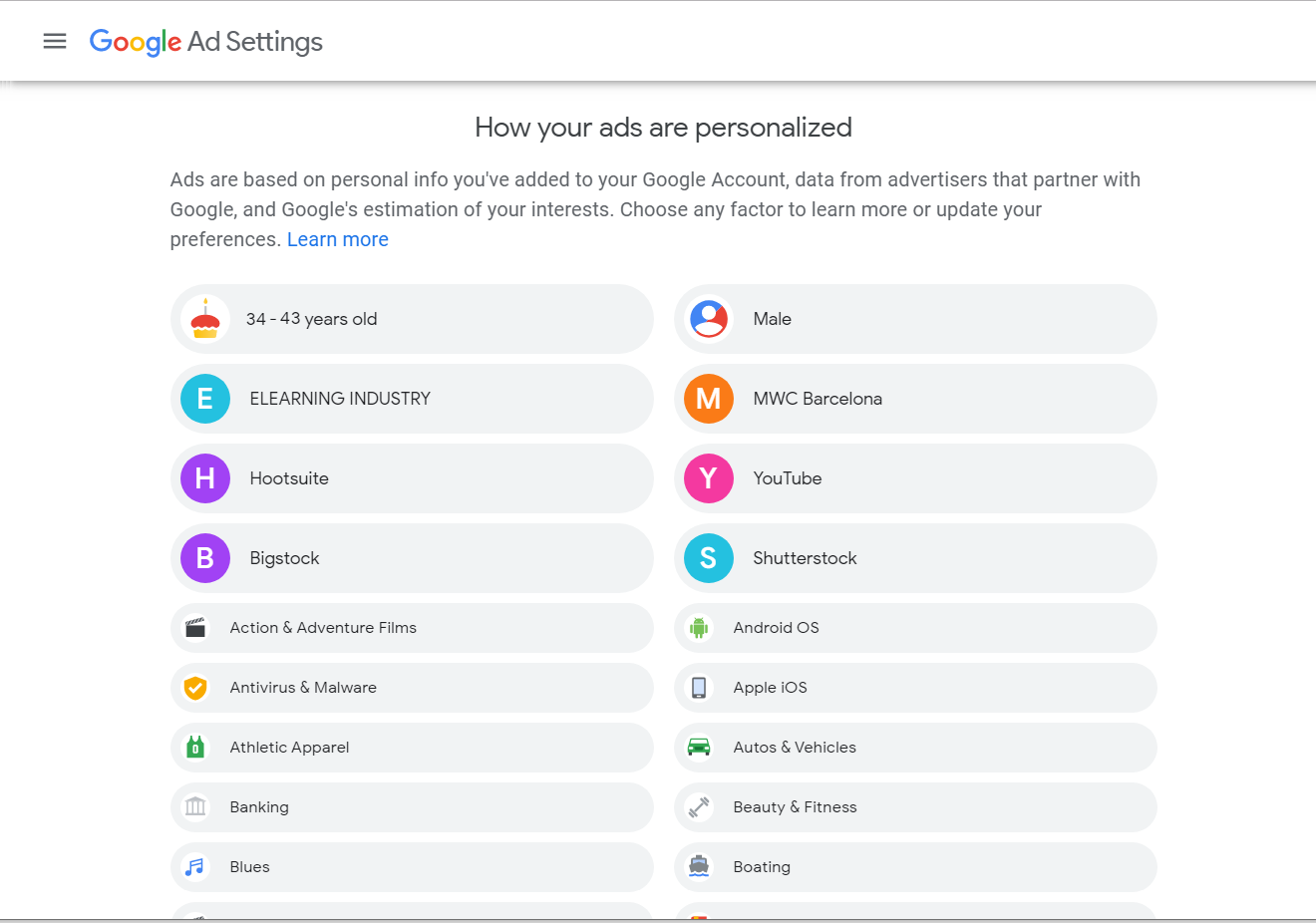
Task: Click the Antivirus & Malware shield icon
Action: 195,688
